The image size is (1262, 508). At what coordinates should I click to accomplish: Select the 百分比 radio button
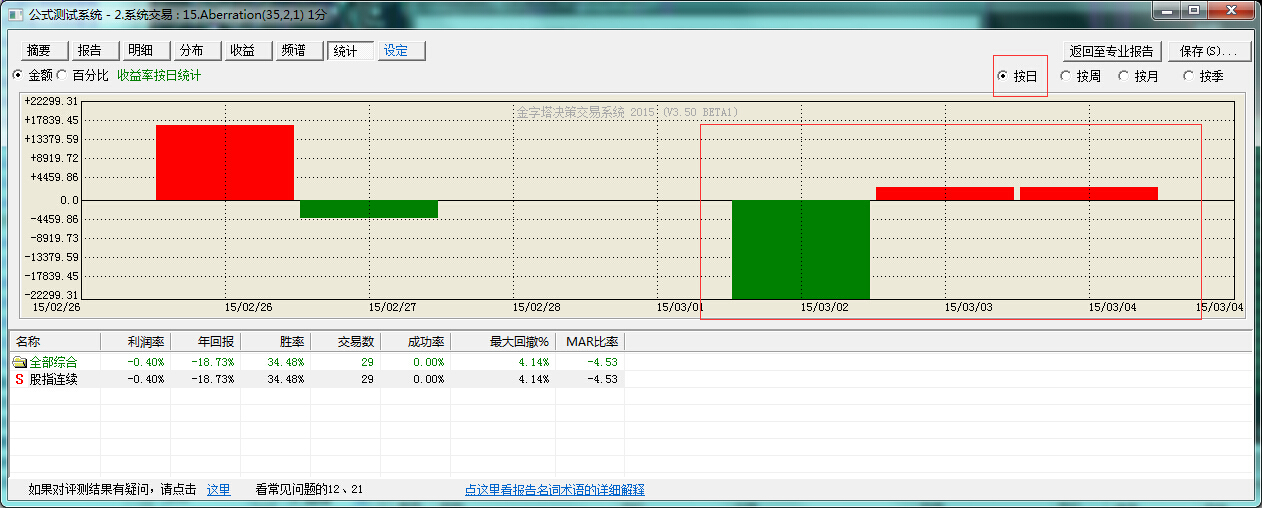[62, 75]
